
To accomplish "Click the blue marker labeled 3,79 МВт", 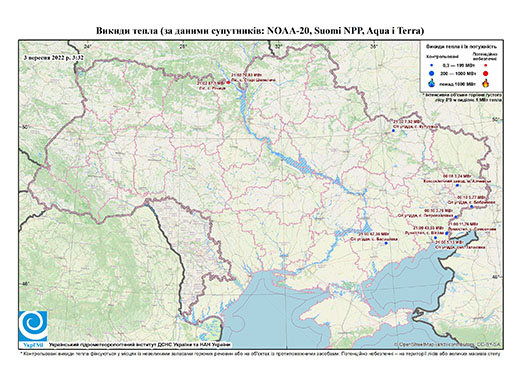I will coord(456,217).
